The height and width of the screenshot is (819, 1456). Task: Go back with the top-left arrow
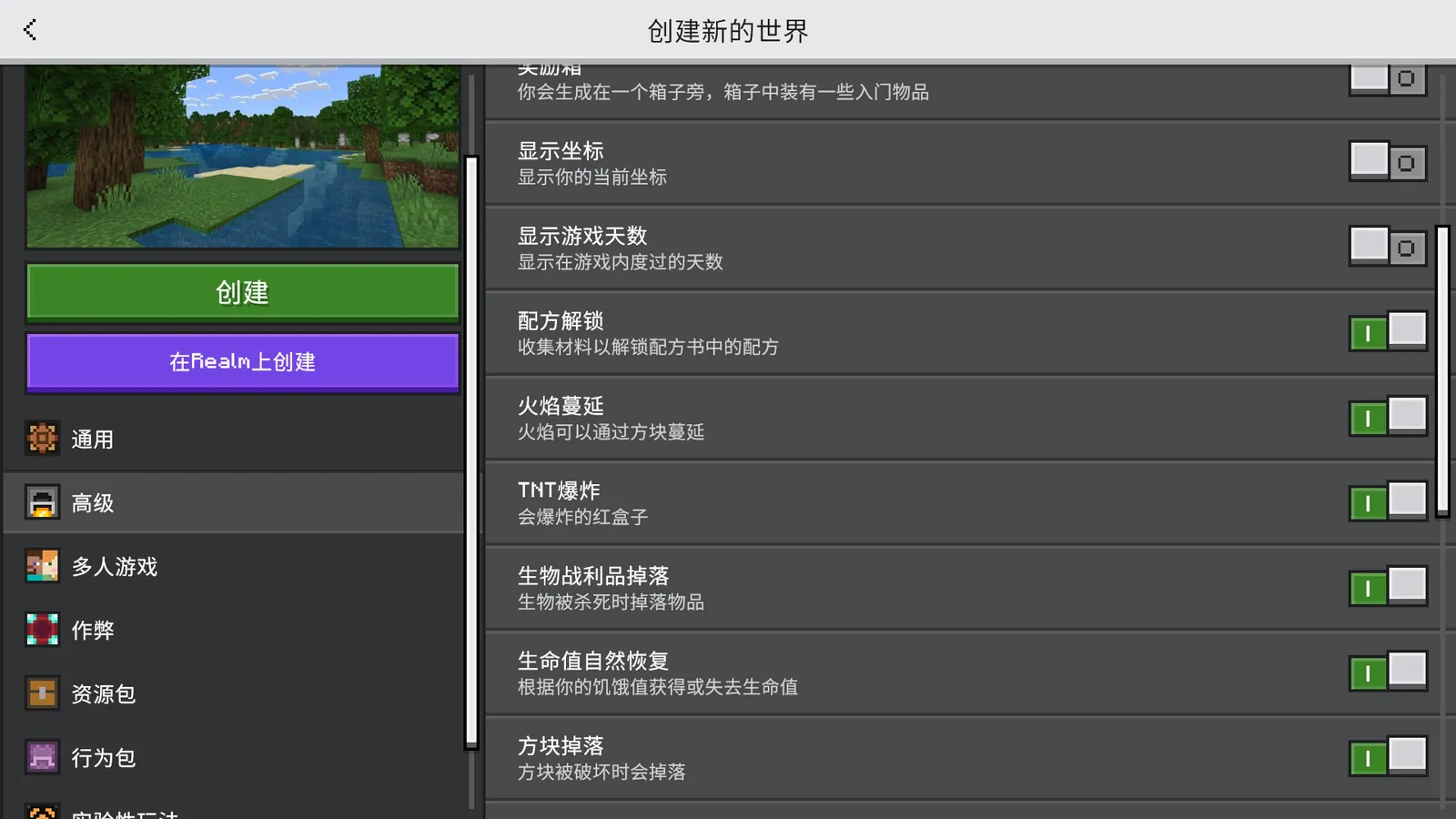click(x=30, y=30)
